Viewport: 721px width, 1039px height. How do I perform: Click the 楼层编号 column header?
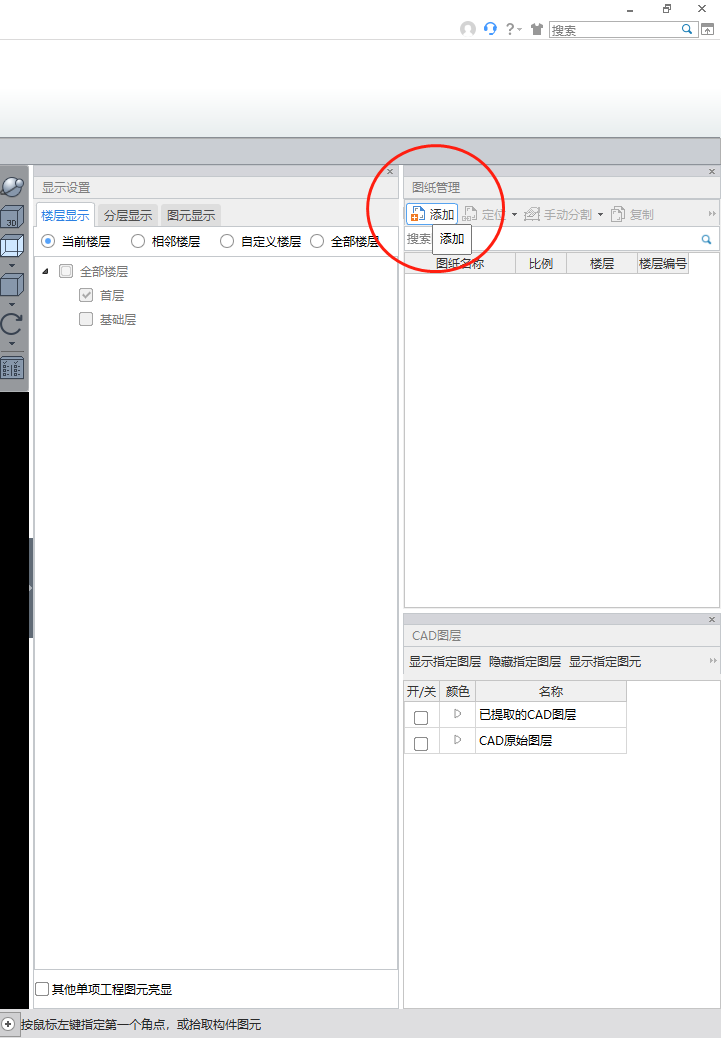(663, 264)
